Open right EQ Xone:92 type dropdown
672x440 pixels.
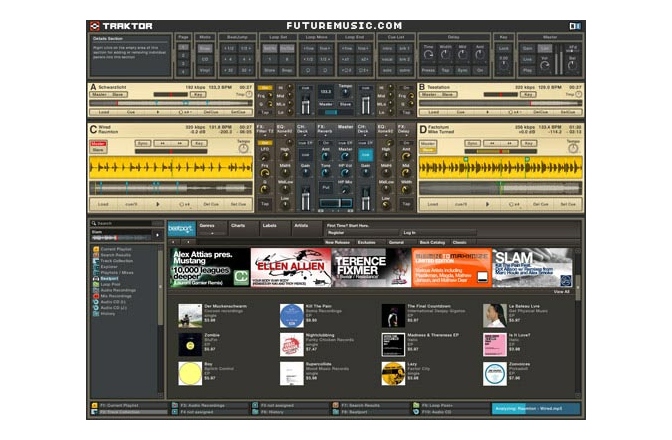(385, 129)
